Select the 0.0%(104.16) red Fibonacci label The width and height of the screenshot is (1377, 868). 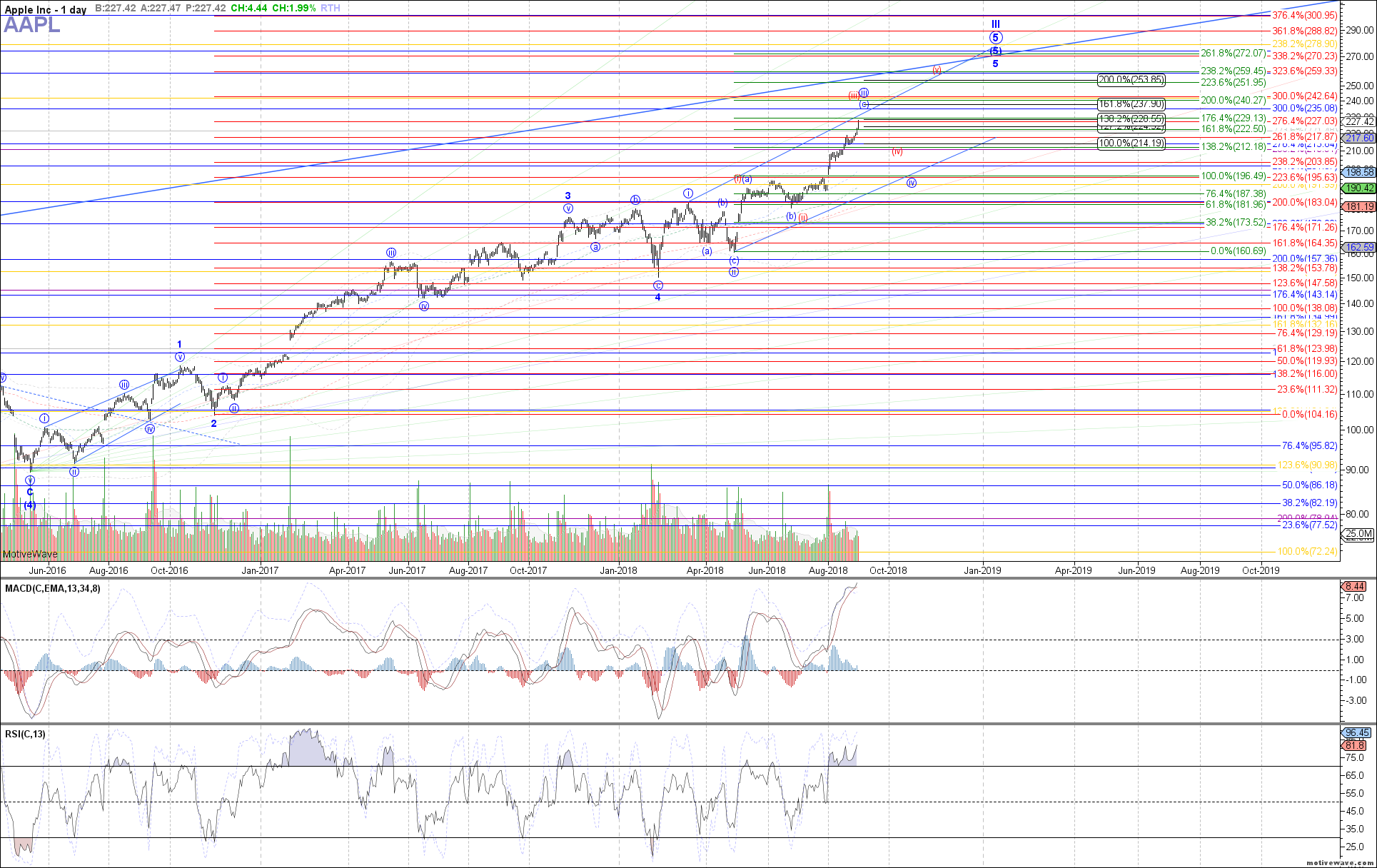[1310, 415]
